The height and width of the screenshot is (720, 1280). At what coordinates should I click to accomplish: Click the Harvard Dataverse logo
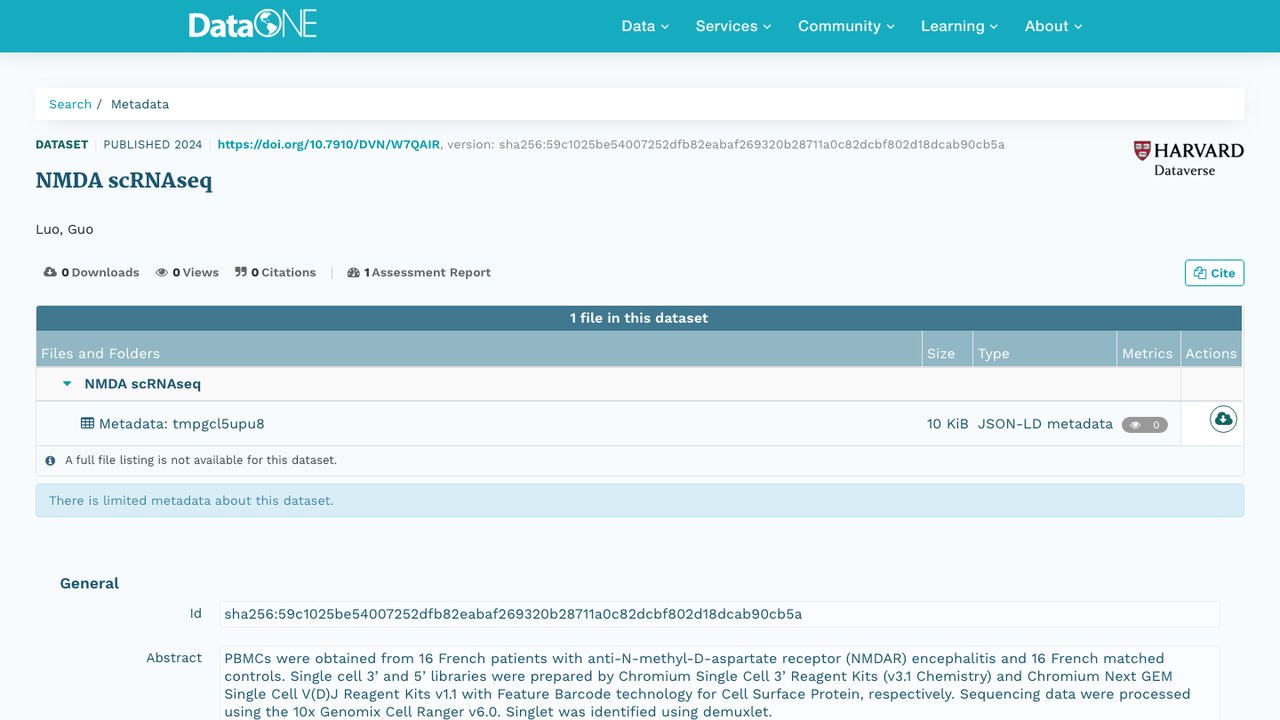tap(1188, 158)
